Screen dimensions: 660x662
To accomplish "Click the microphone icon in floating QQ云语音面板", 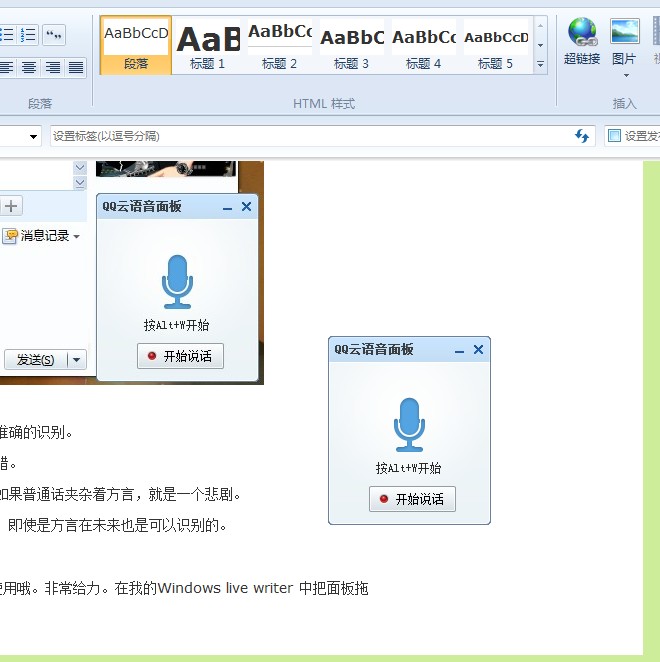I will point(409,424).
